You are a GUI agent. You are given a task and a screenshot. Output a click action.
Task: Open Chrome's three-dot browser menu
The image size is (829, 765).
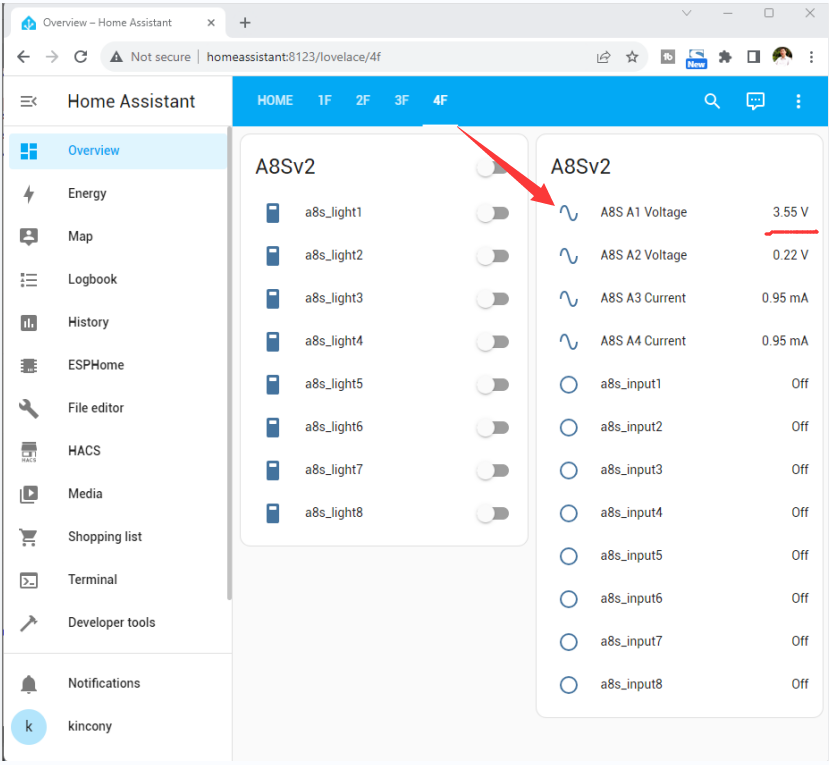[811, 57]
